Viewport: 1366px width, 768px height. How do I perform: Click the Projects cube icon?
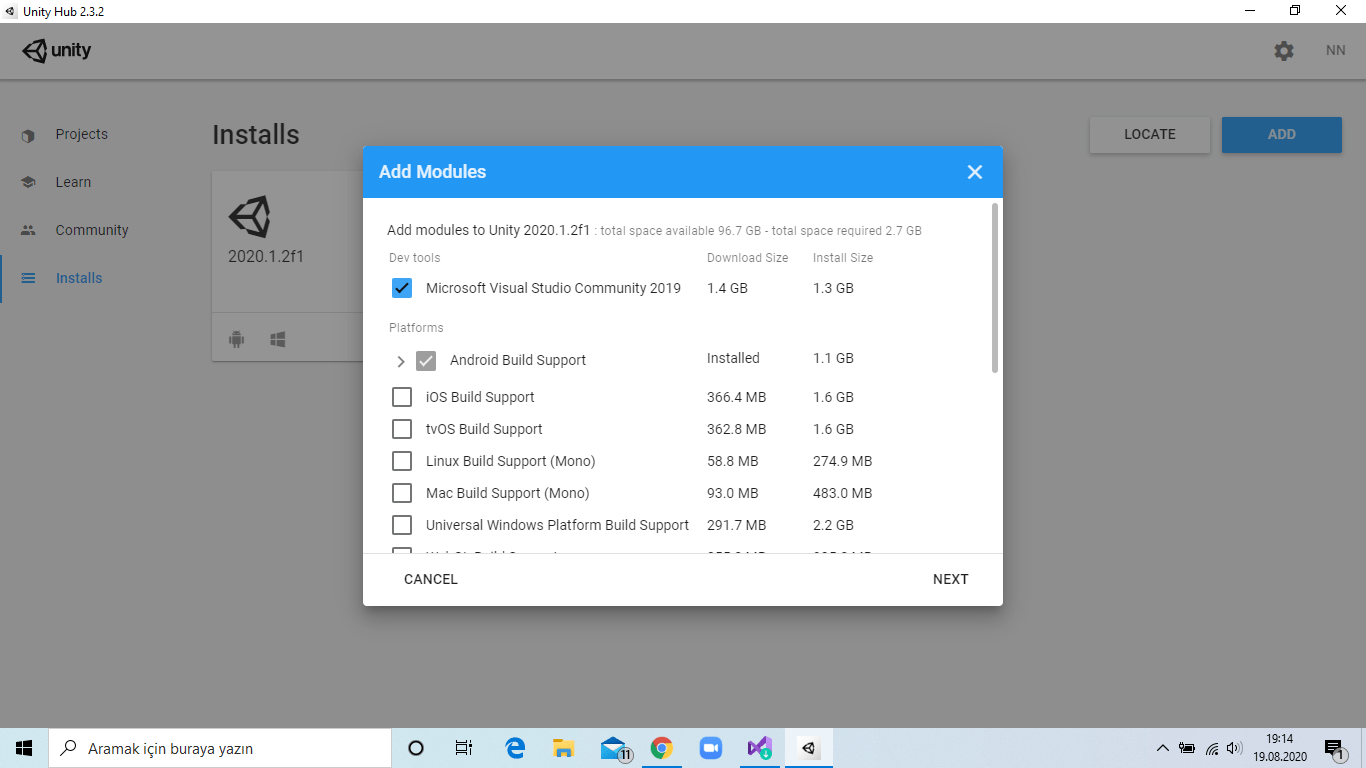28,135
